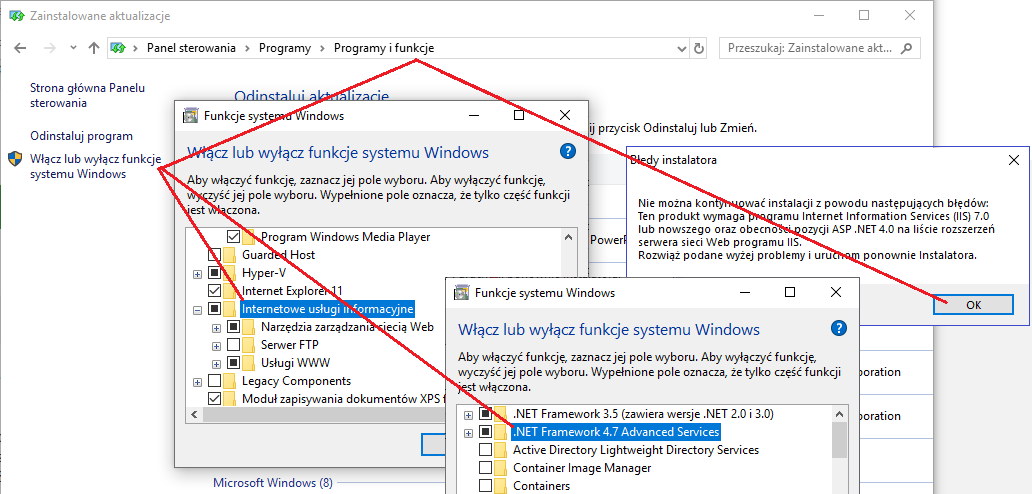The height and width of the screenshot is (494, 1032).
Task: Maximize the second Funkcje systemu Windows window
Action: [x=790, y=292]
